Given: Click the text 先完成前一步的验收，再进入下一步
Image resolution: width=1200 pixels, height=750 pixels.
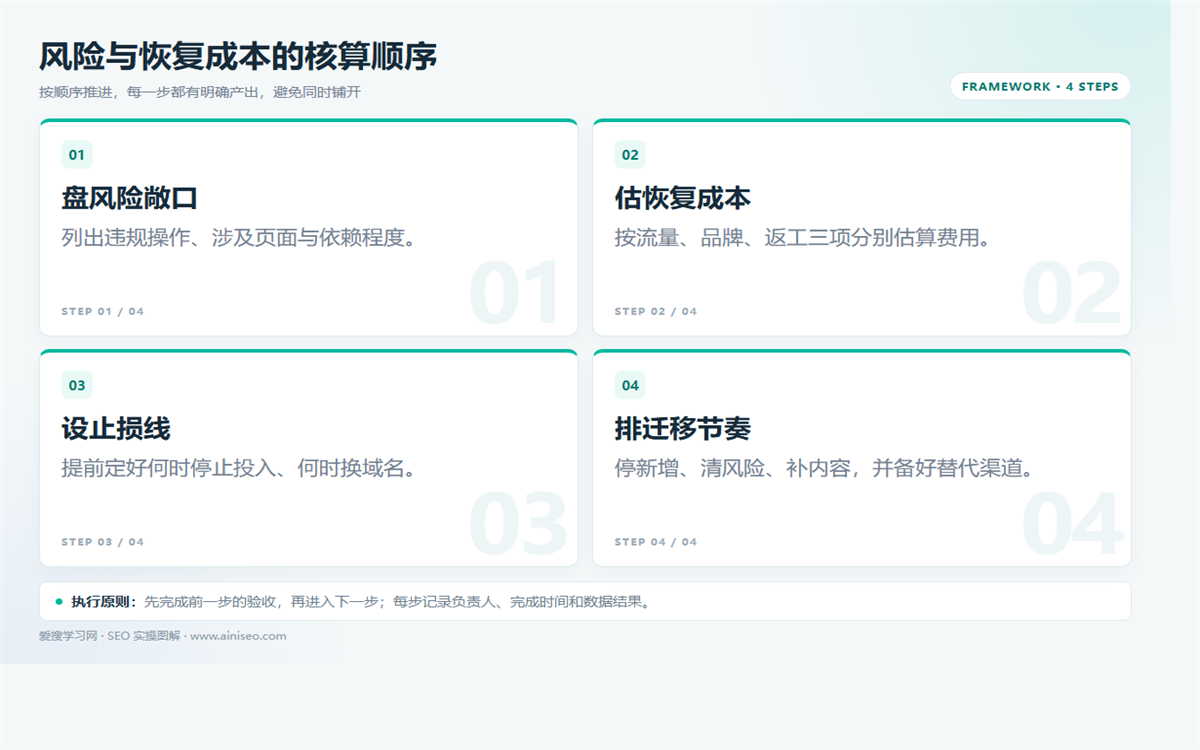Looking at the screenshot, I should click(262, 602).
